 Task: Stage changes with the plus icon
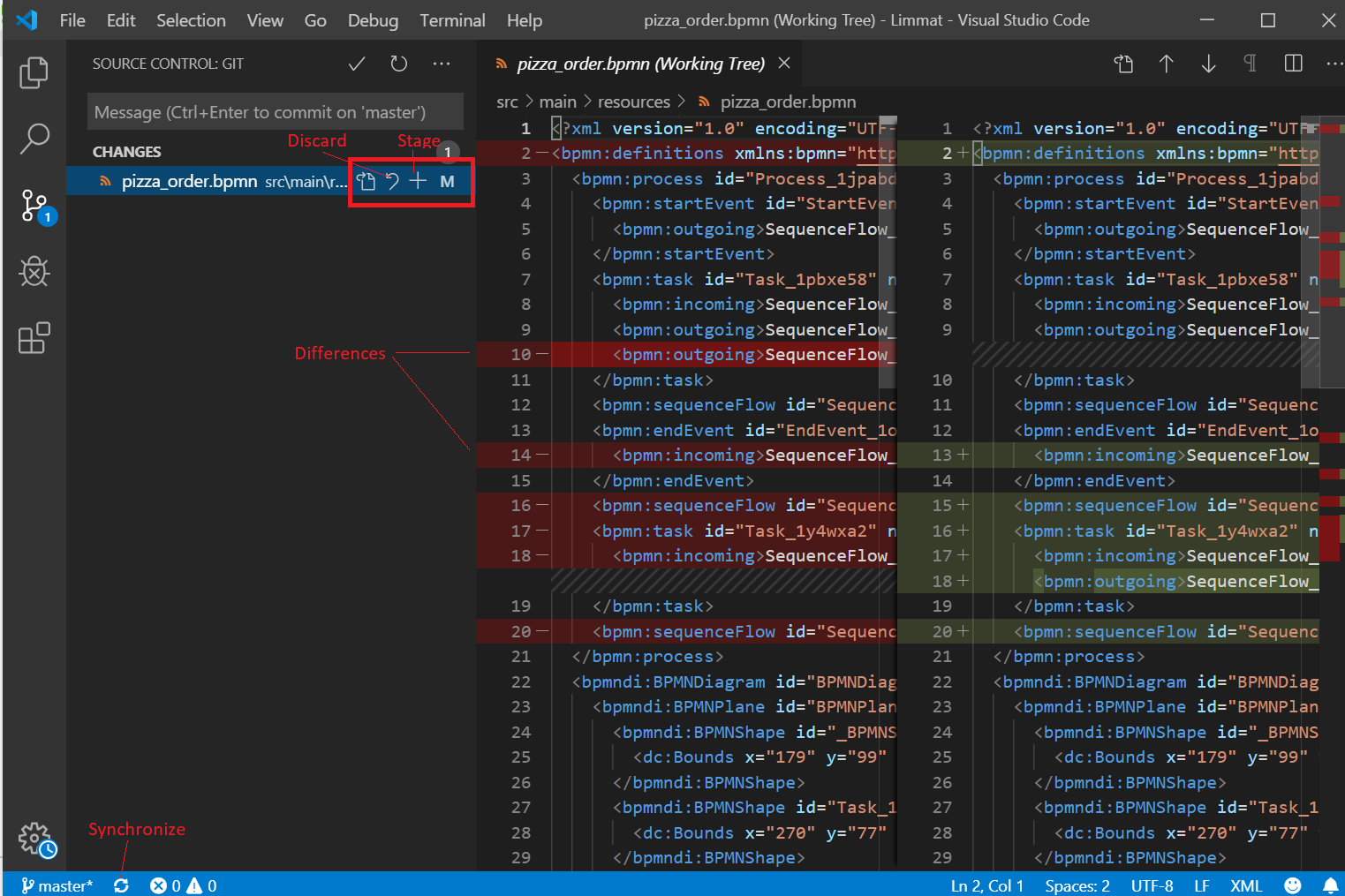pos(418,181)
